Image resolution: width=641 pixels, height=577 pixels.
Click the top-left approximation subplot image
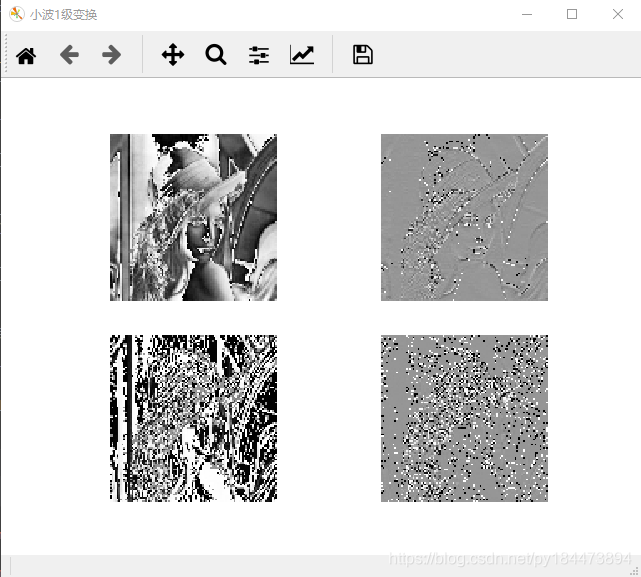tap(193, 218)
